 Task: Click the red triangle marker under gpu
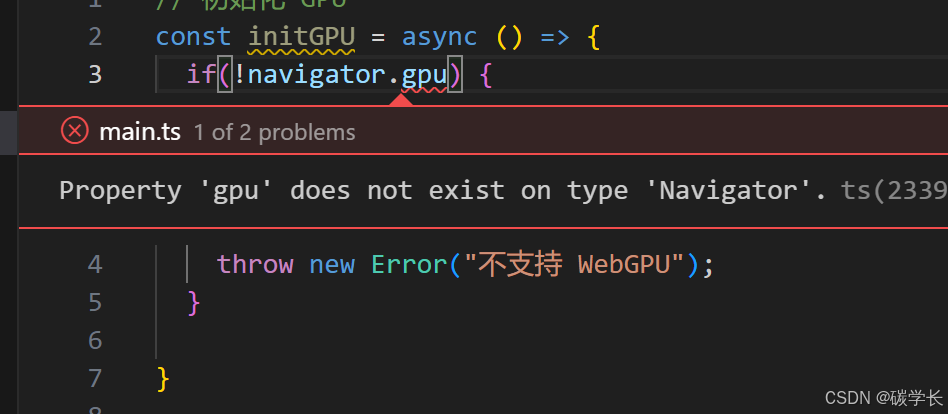coord(401,100)
